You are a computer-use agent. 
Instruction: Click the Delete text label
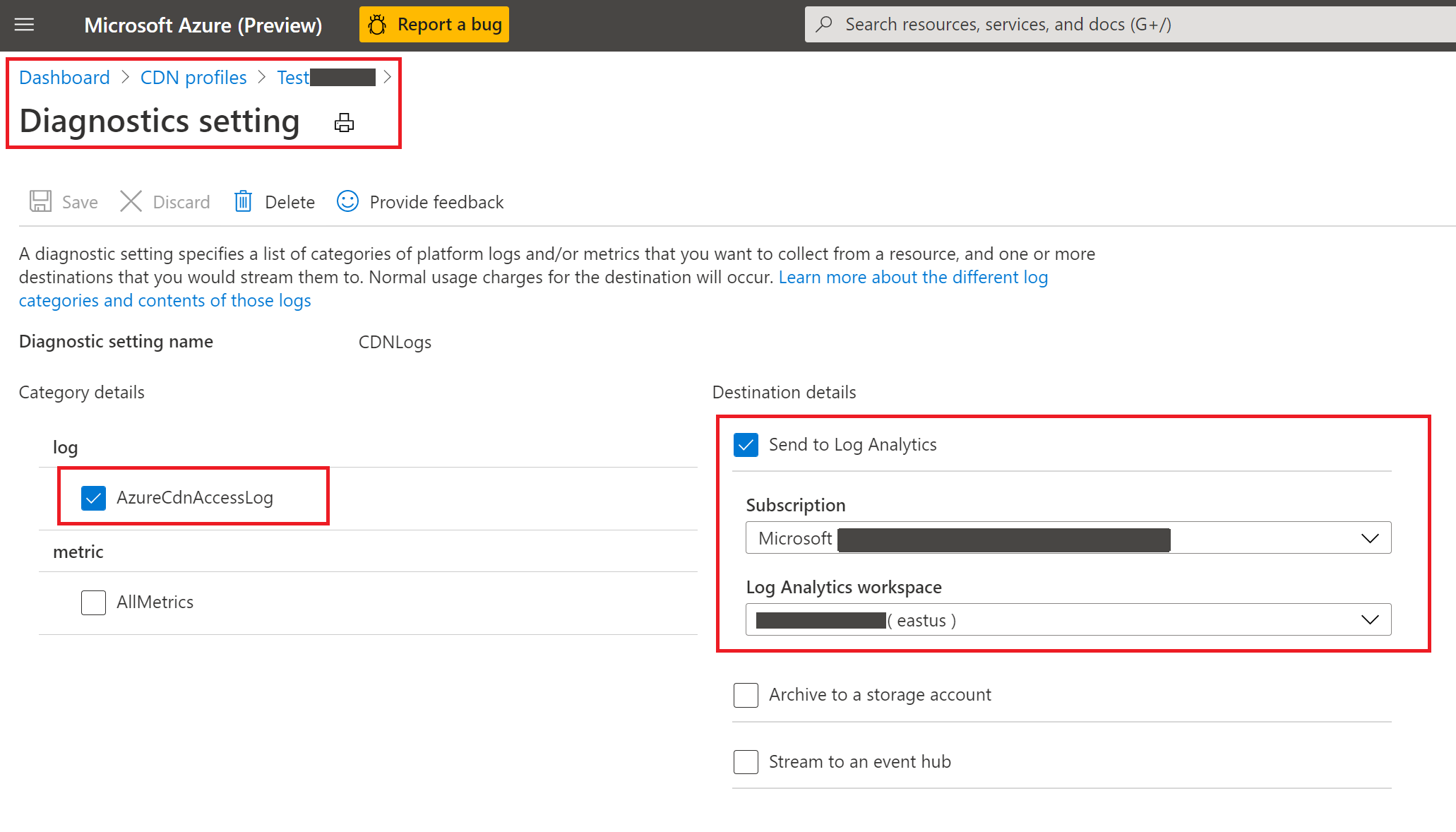[290, 202]
